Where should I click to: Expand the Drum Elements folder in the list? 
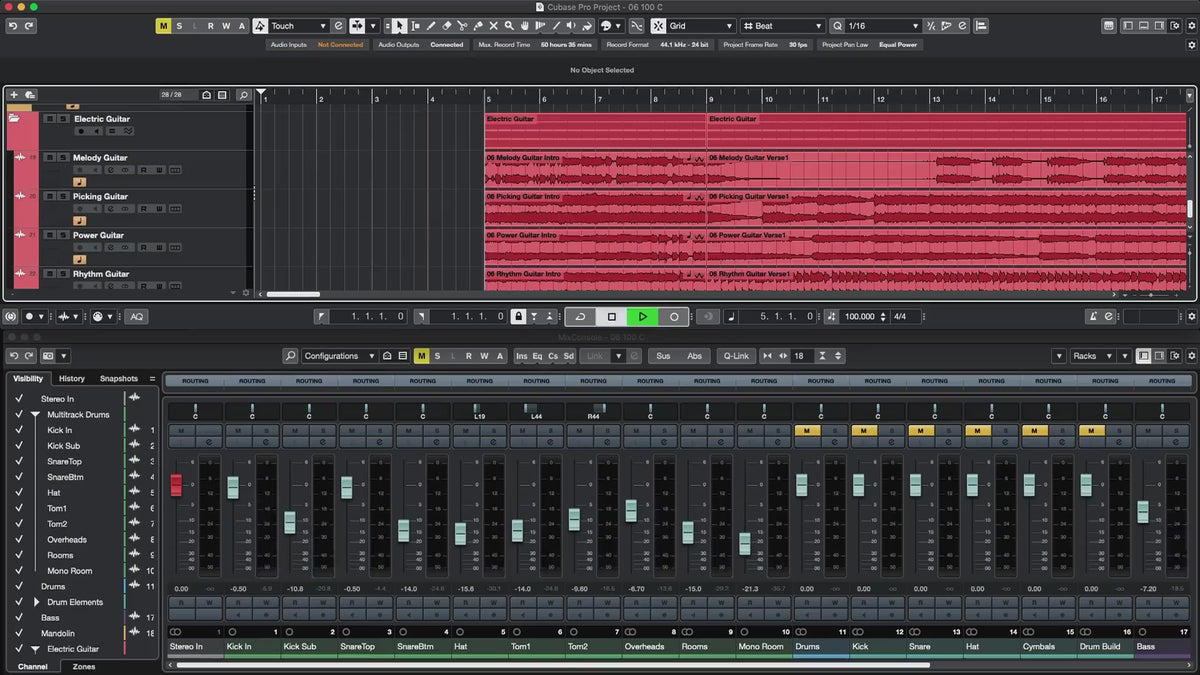(x=37, y=602)
